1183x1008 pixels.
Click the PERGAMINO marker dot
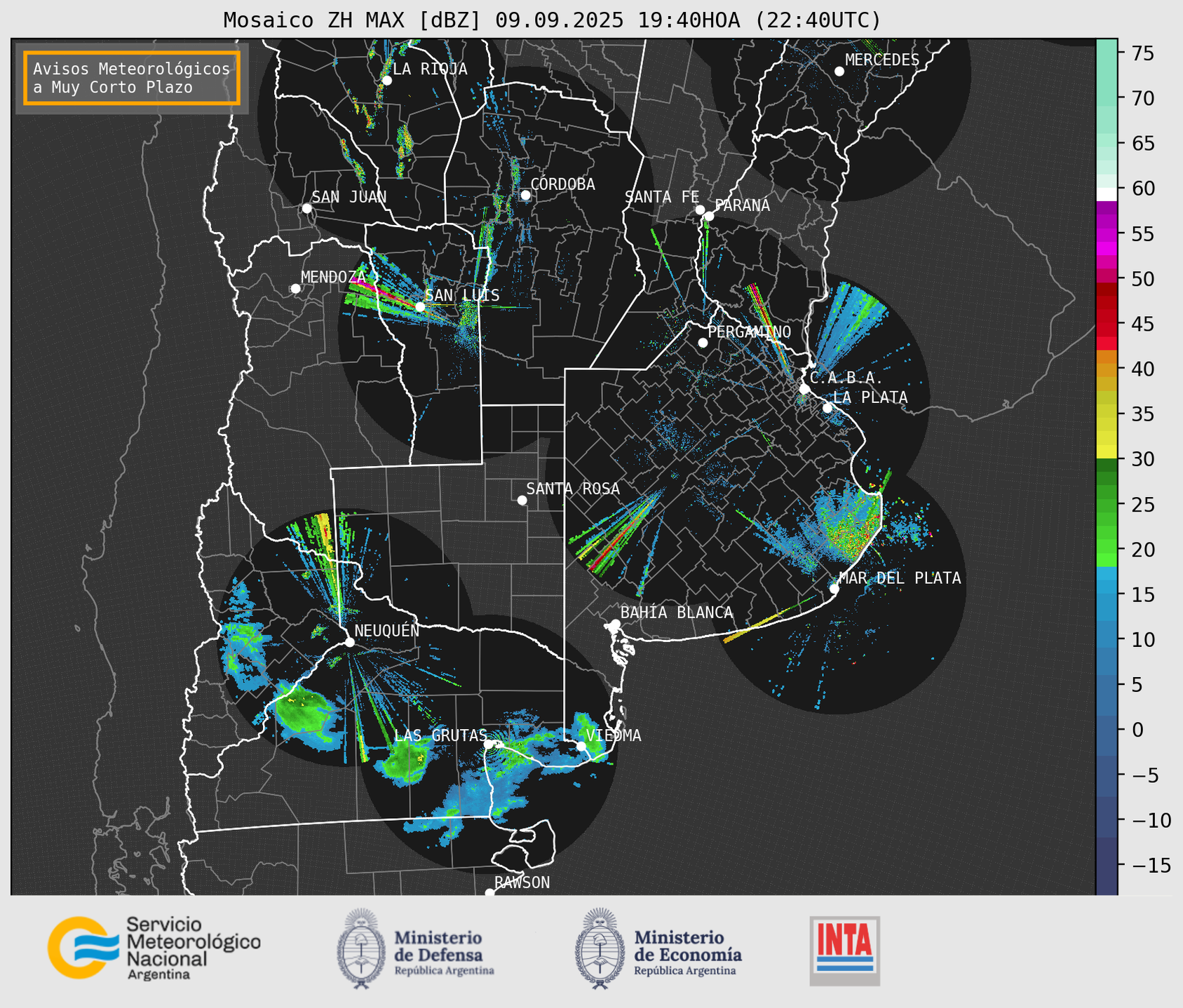pos(703,343)
